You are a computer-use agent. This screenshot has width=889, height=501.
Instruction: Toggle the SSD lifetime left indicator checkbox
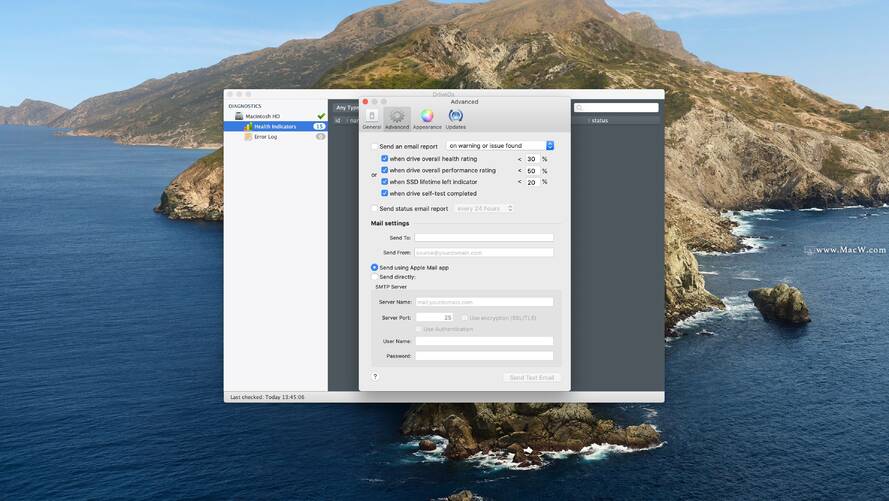pyautogui.click(x=385, y=182)
